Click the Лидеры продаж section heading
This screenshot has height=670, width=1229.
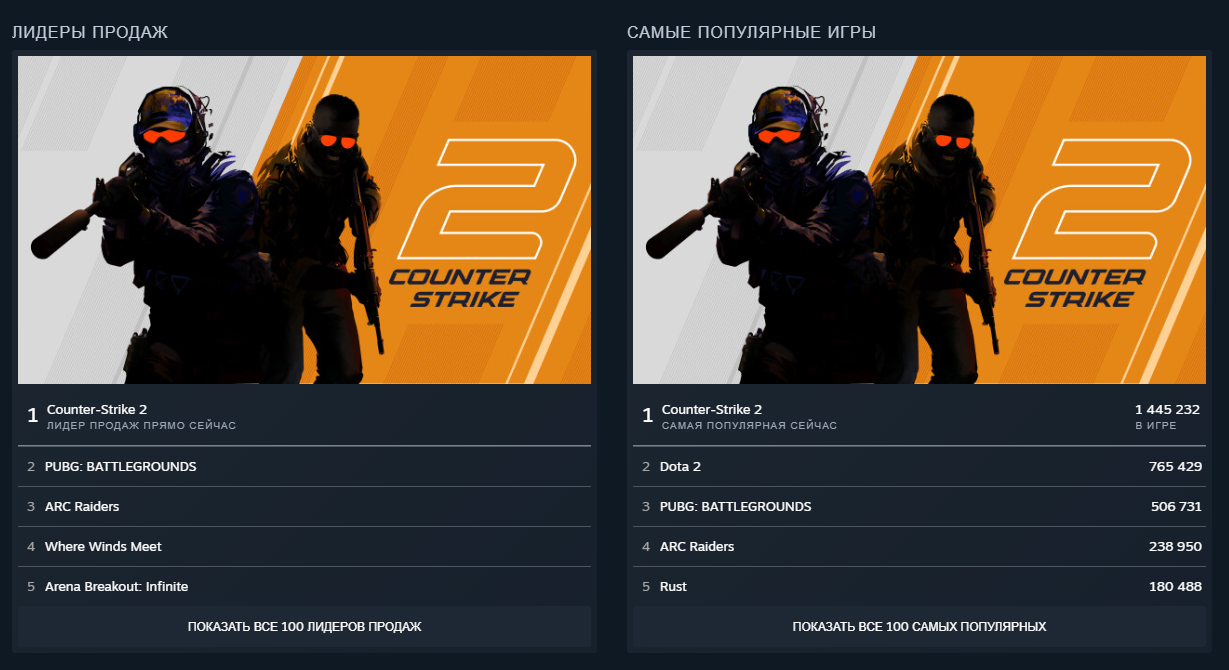tap(90, 33)
